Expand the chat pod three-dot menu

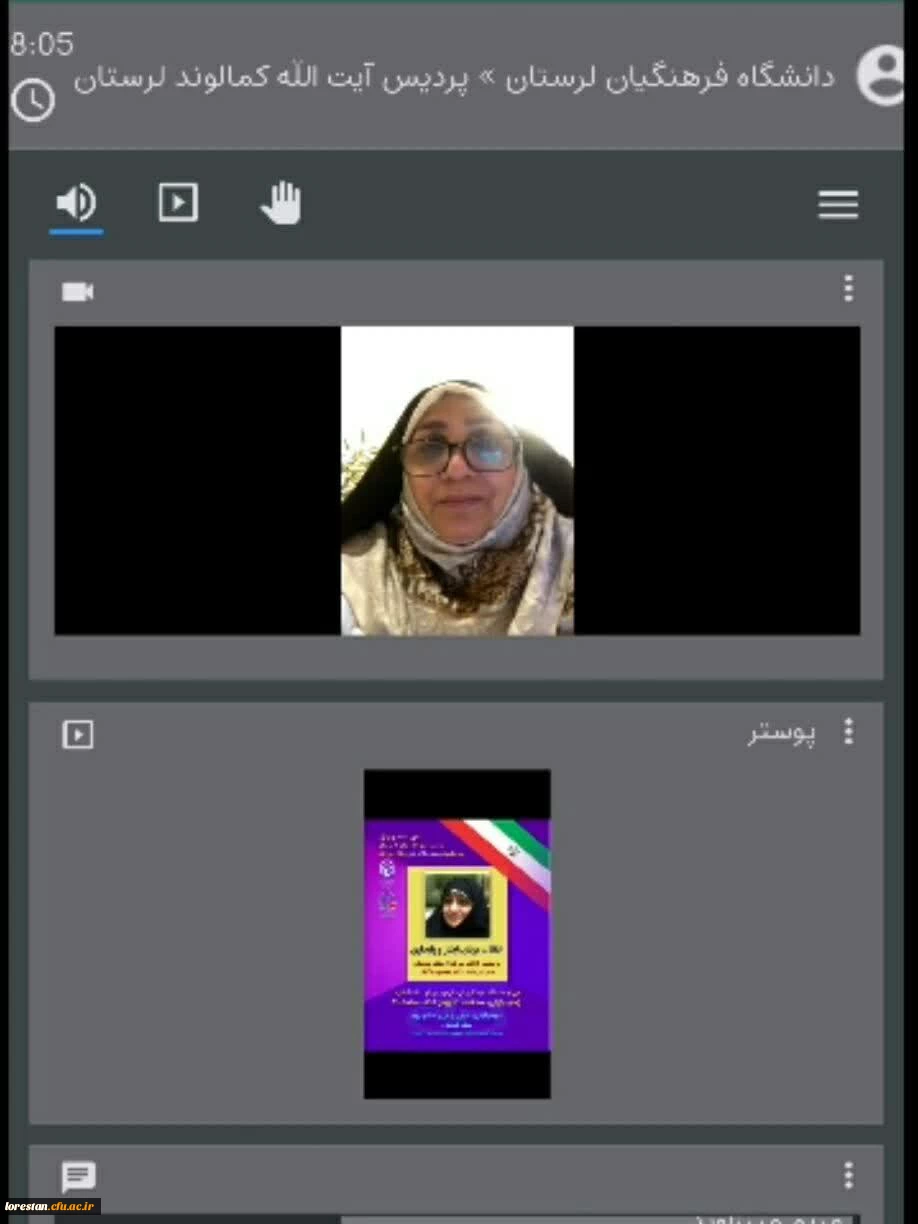pos(848,1174)
